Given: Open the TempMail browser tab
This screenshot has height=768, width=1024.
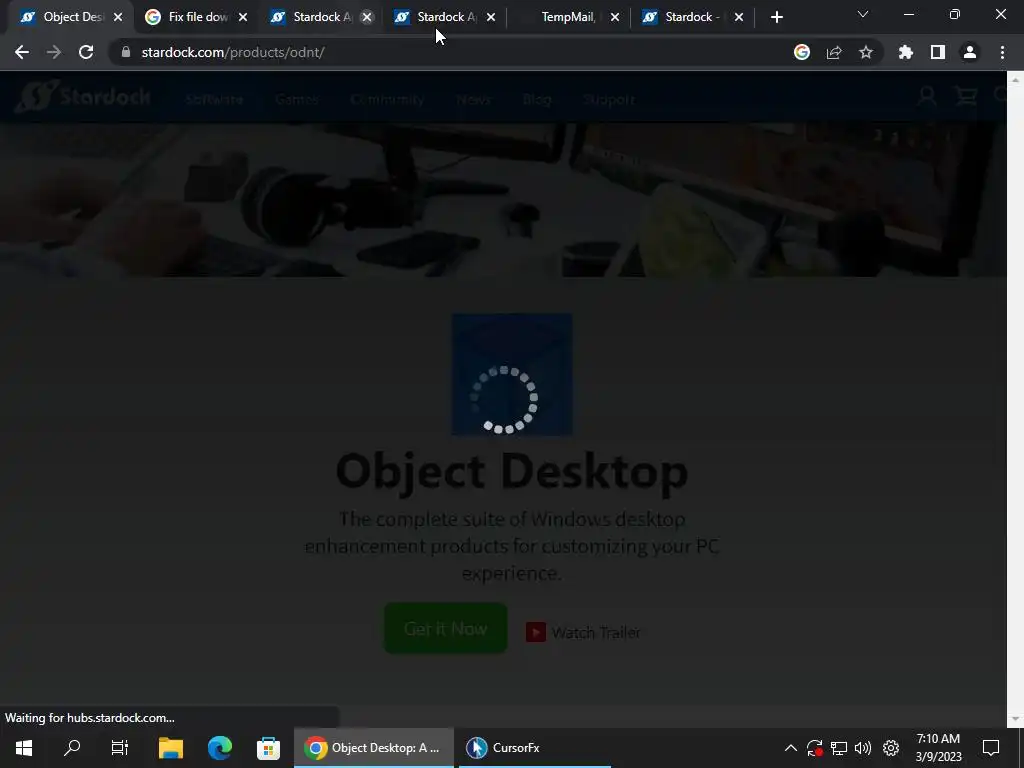Looking at the screenshot, I should click(567, 17).
